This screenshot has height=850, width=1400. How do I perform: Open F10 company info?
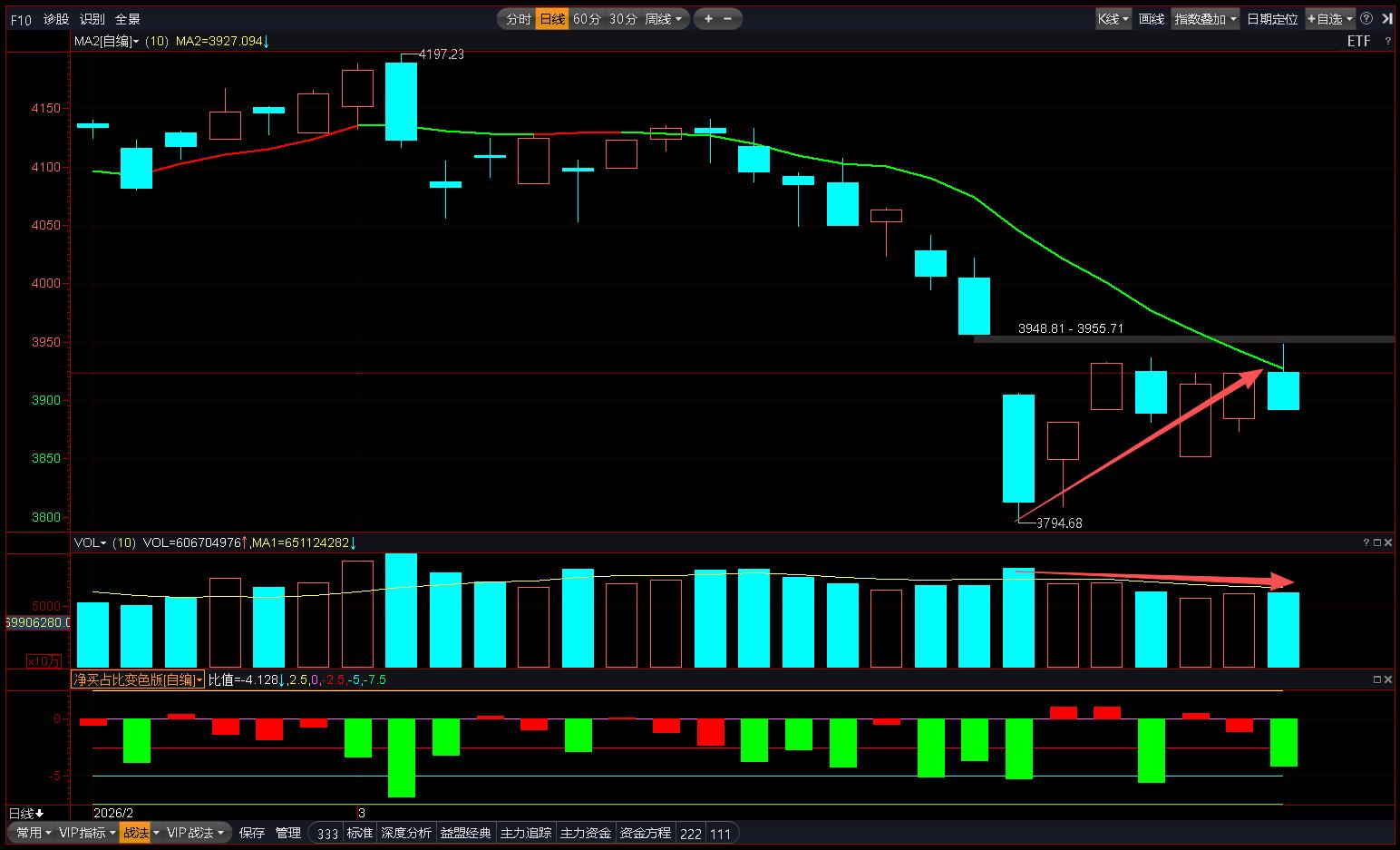pos(20,19)
